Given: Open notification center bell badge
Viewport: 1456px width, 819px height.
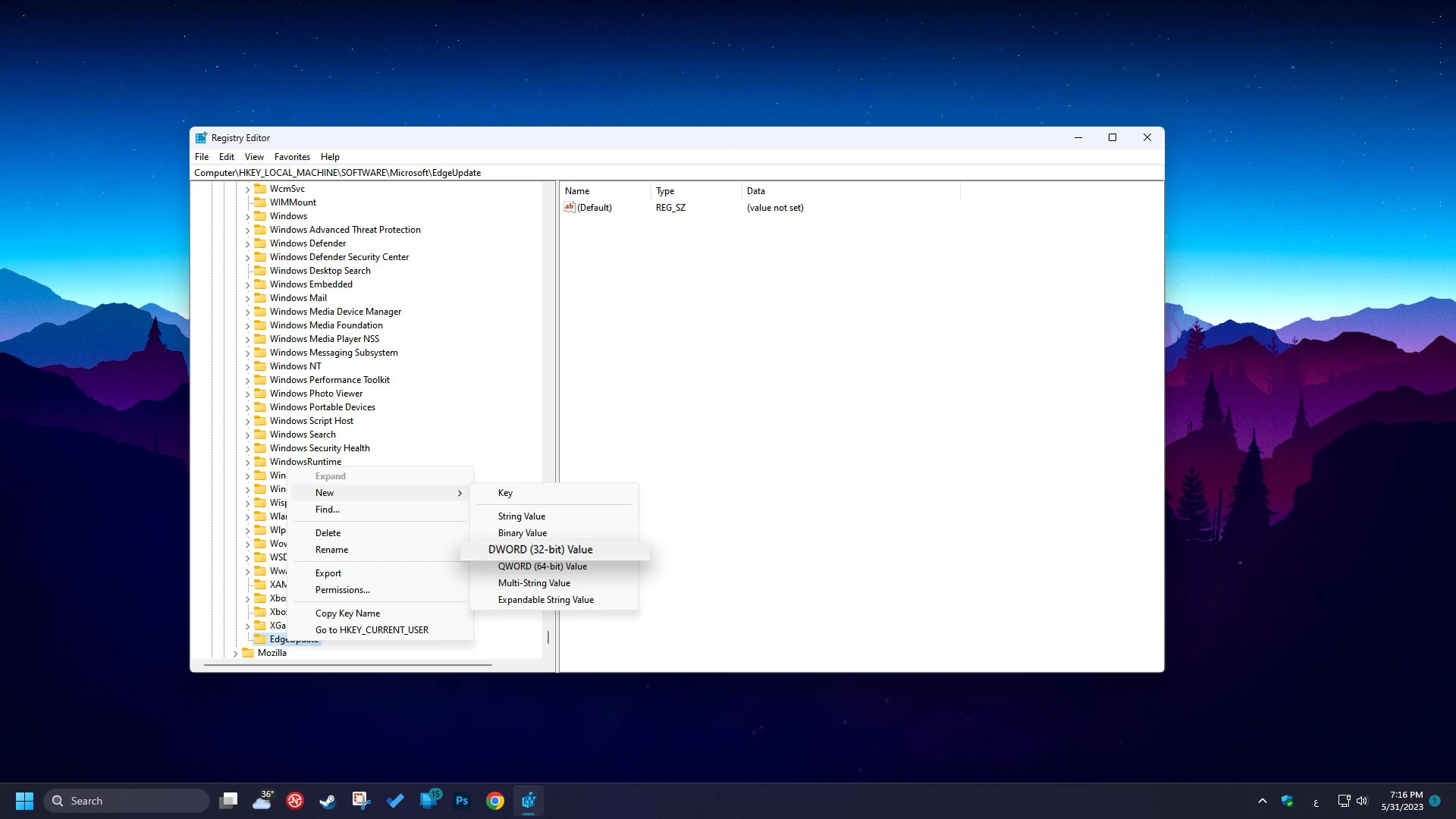Looking at the screenshot, I should pyautogui.click(x=1435, y=801).
